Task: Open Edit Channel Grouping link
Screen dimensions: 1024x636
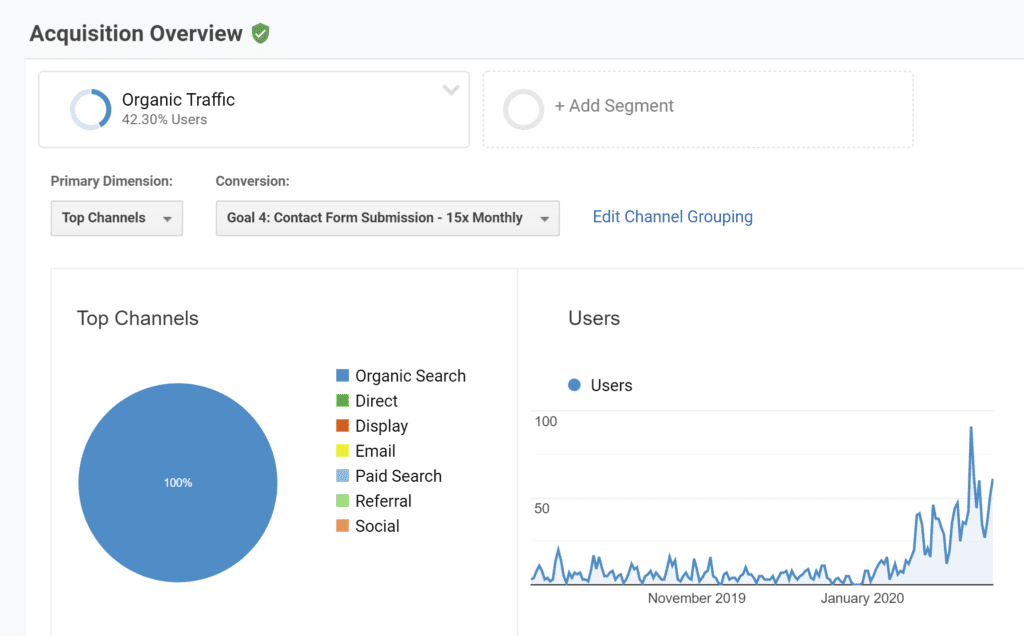Action: click(673, 217)
